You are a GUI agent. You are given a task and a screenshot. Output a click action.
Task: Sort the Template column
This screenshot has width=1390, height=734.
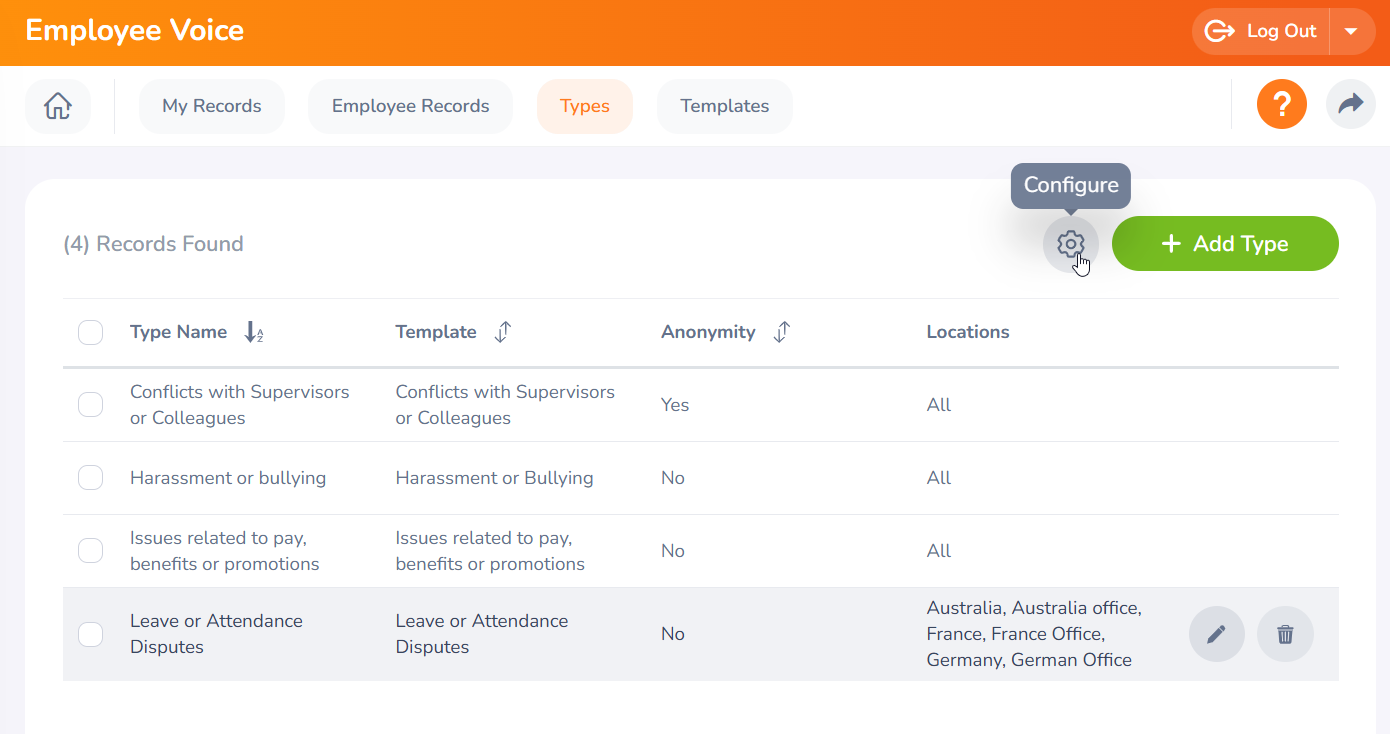503,333
